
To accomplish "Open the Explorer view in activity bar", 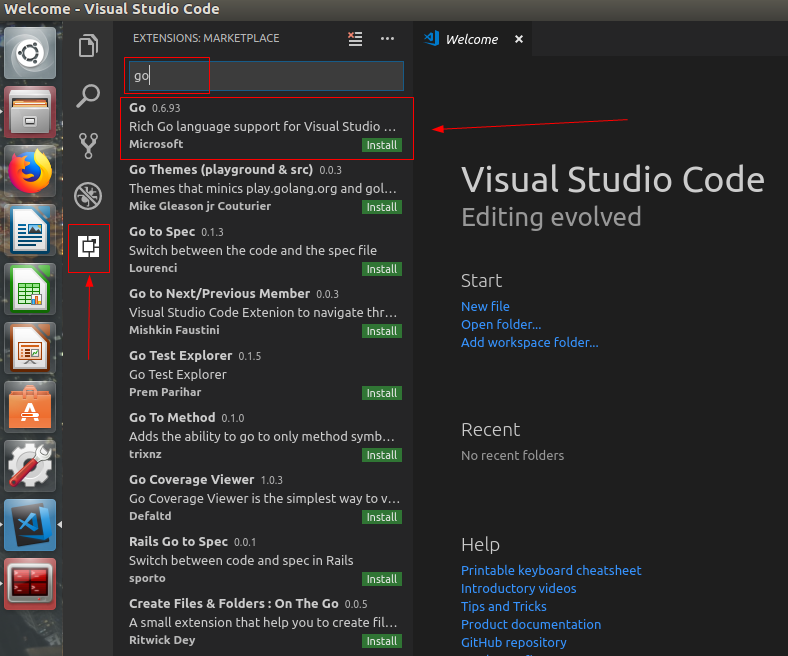I will (x=89, y=46).
